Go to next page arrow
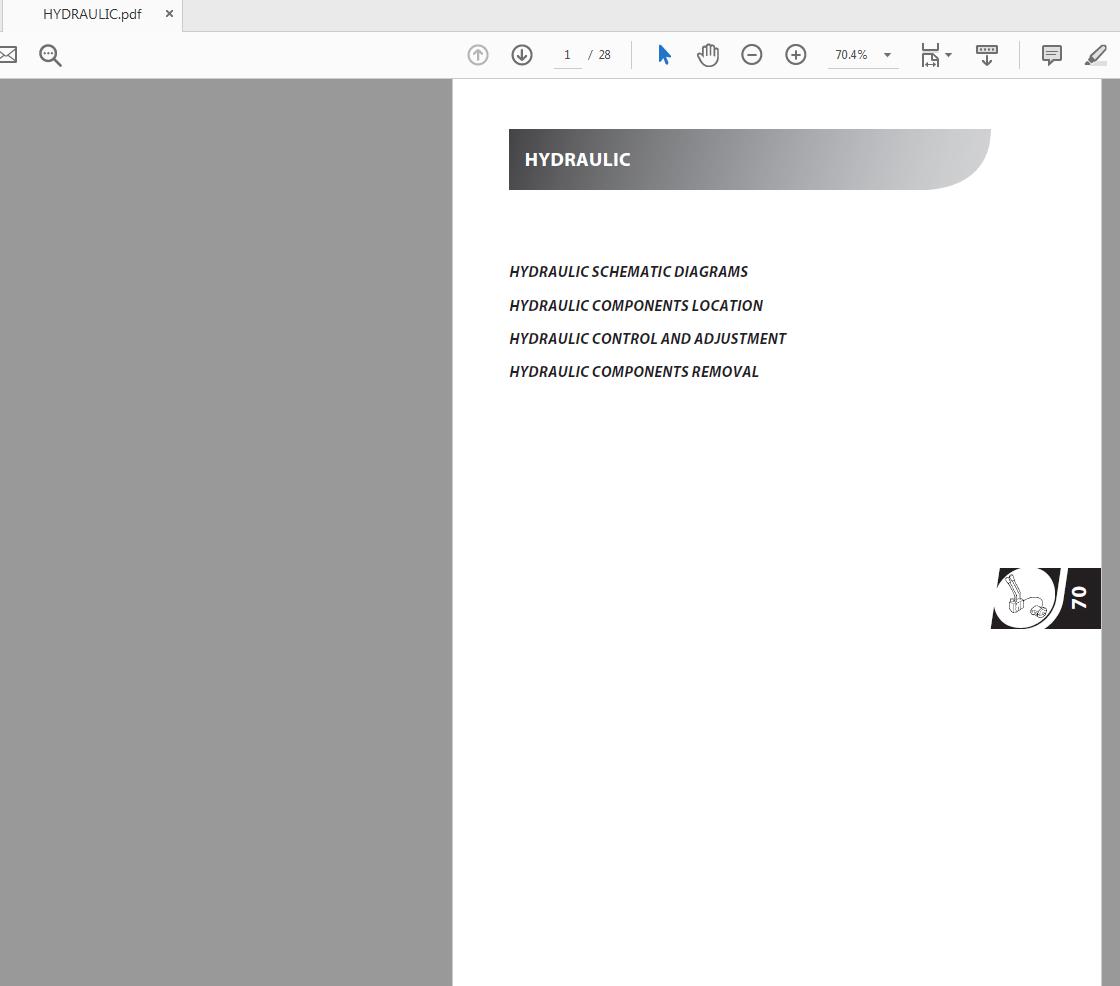Image resolution: width=1120 pixels, height=986 pixels. (522, 55)
